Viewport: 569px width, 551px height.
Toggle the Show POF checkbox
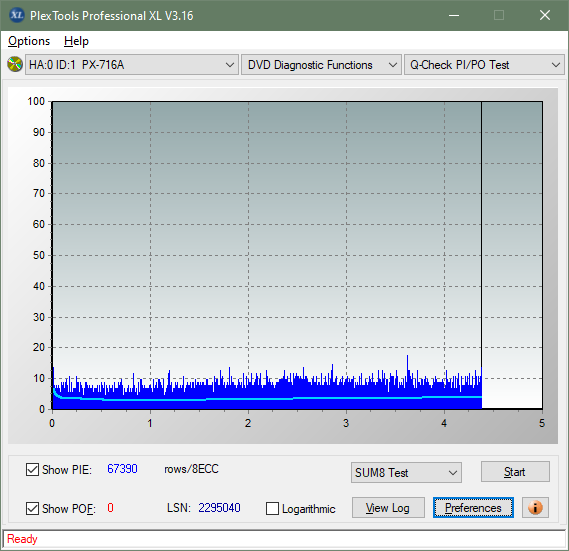click(32, 508)
